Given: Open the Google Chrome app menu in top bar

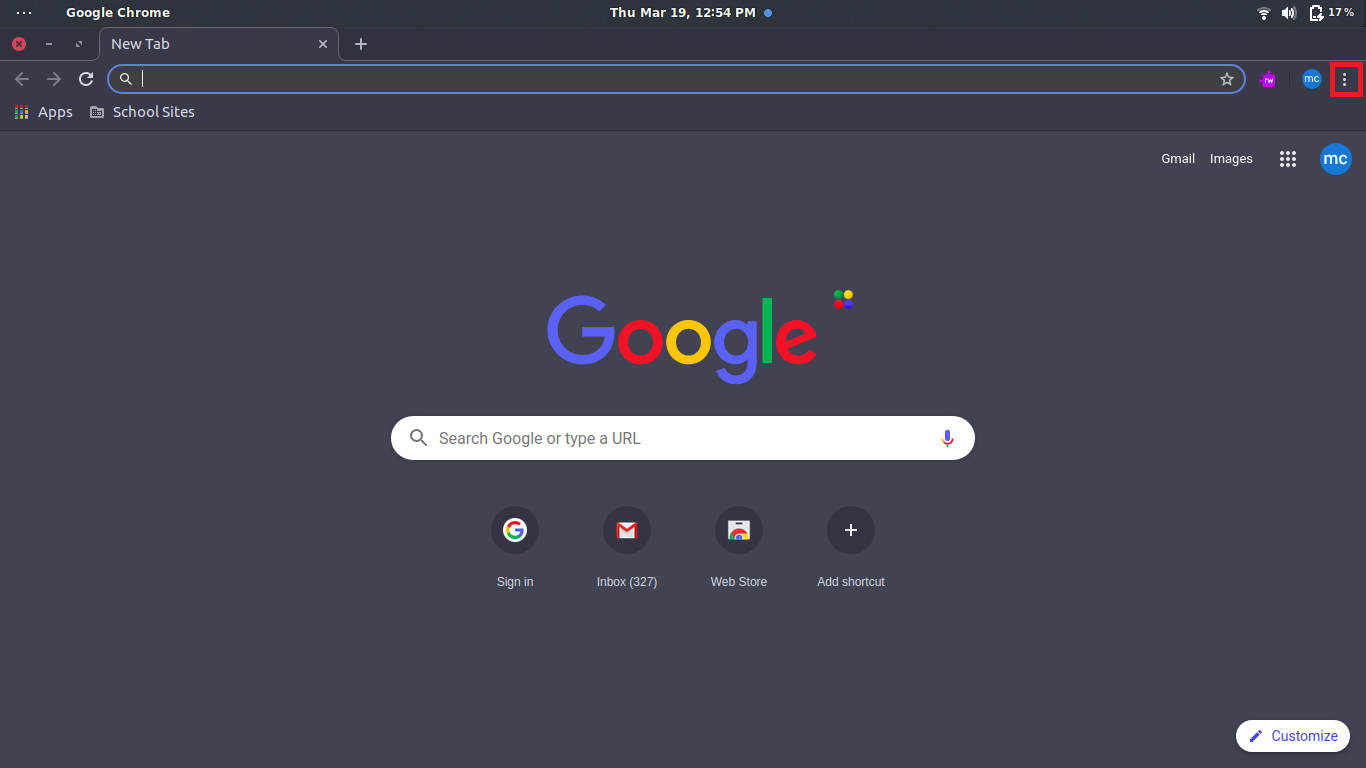Looking at the screenshot, I should (118, 12).
